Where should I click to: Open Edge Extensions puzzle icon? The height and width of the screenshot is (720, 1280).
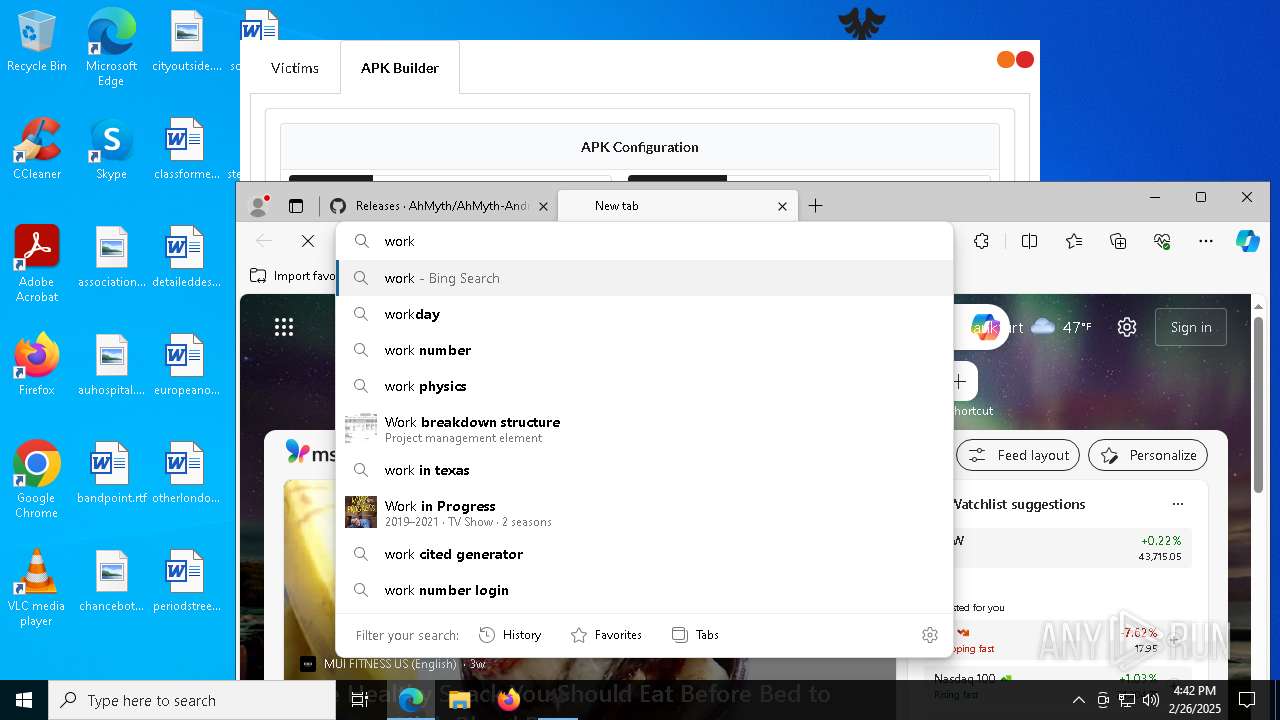tap(982, 241)
